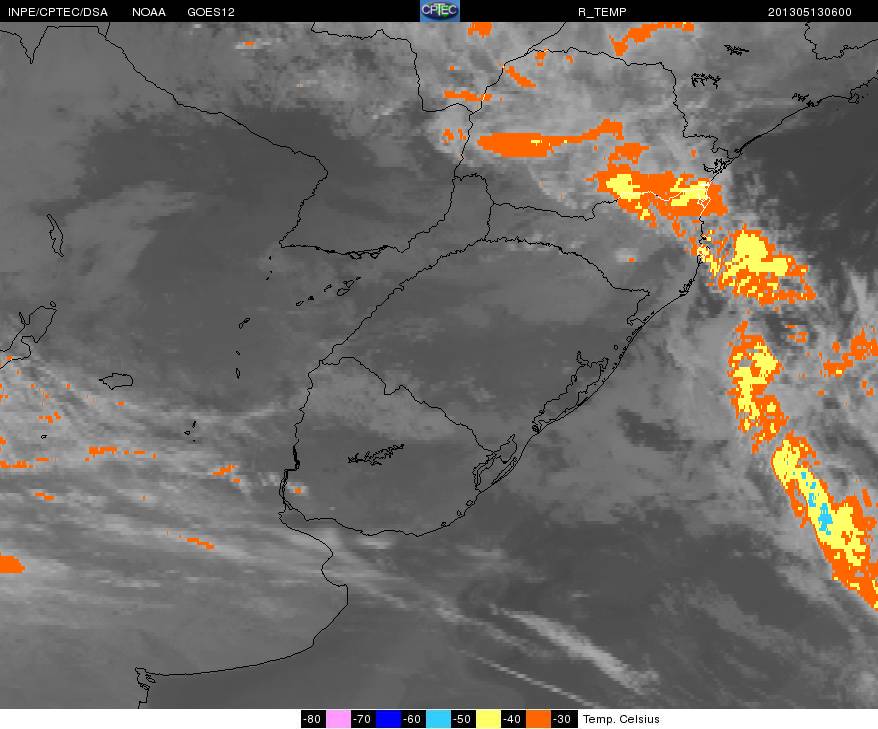This screenshot has height=729, width=878.
Task: Click the NOAA label in header
Action: click(x=149, y=12)
